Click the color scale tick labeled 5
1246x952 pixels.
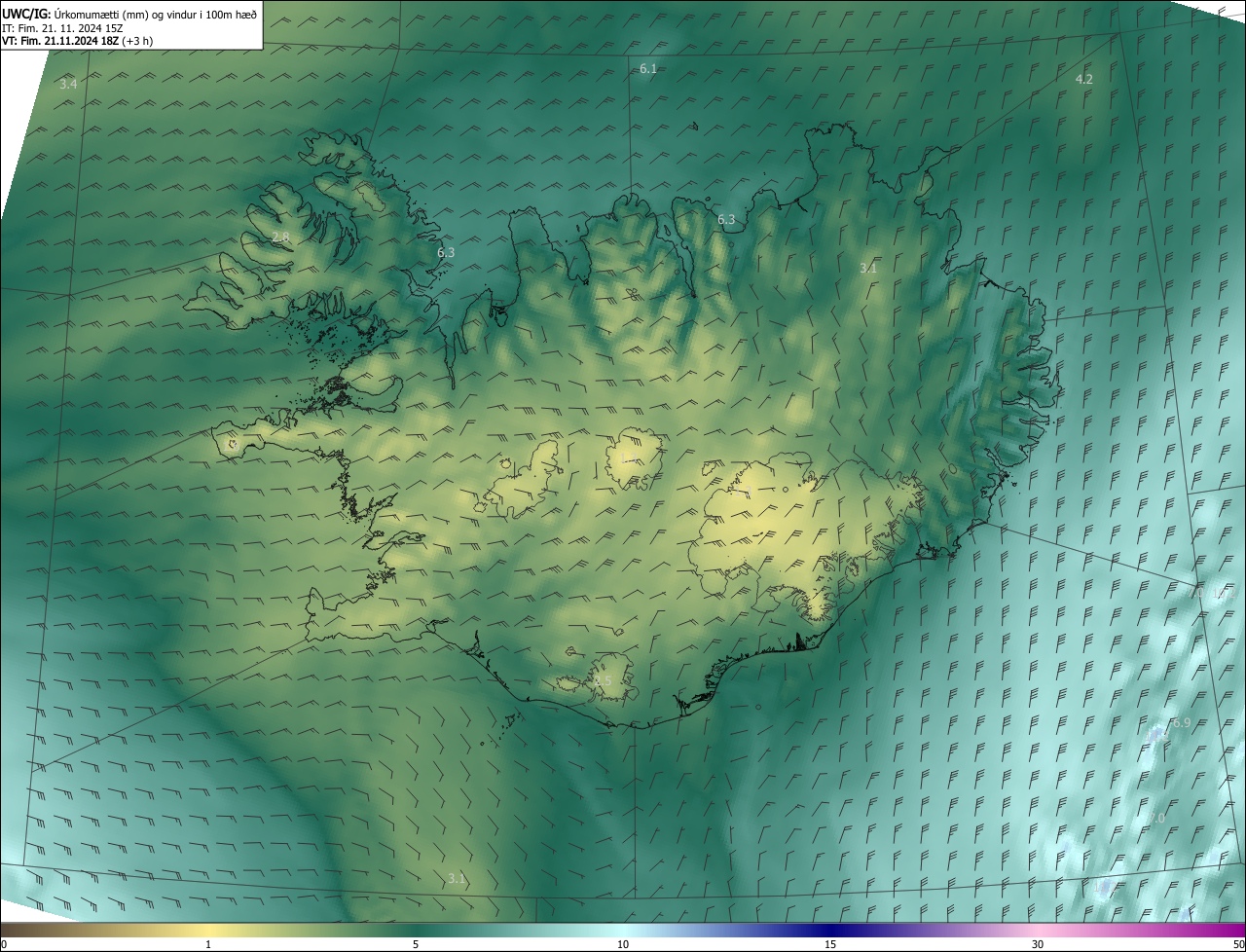(416, 944)
